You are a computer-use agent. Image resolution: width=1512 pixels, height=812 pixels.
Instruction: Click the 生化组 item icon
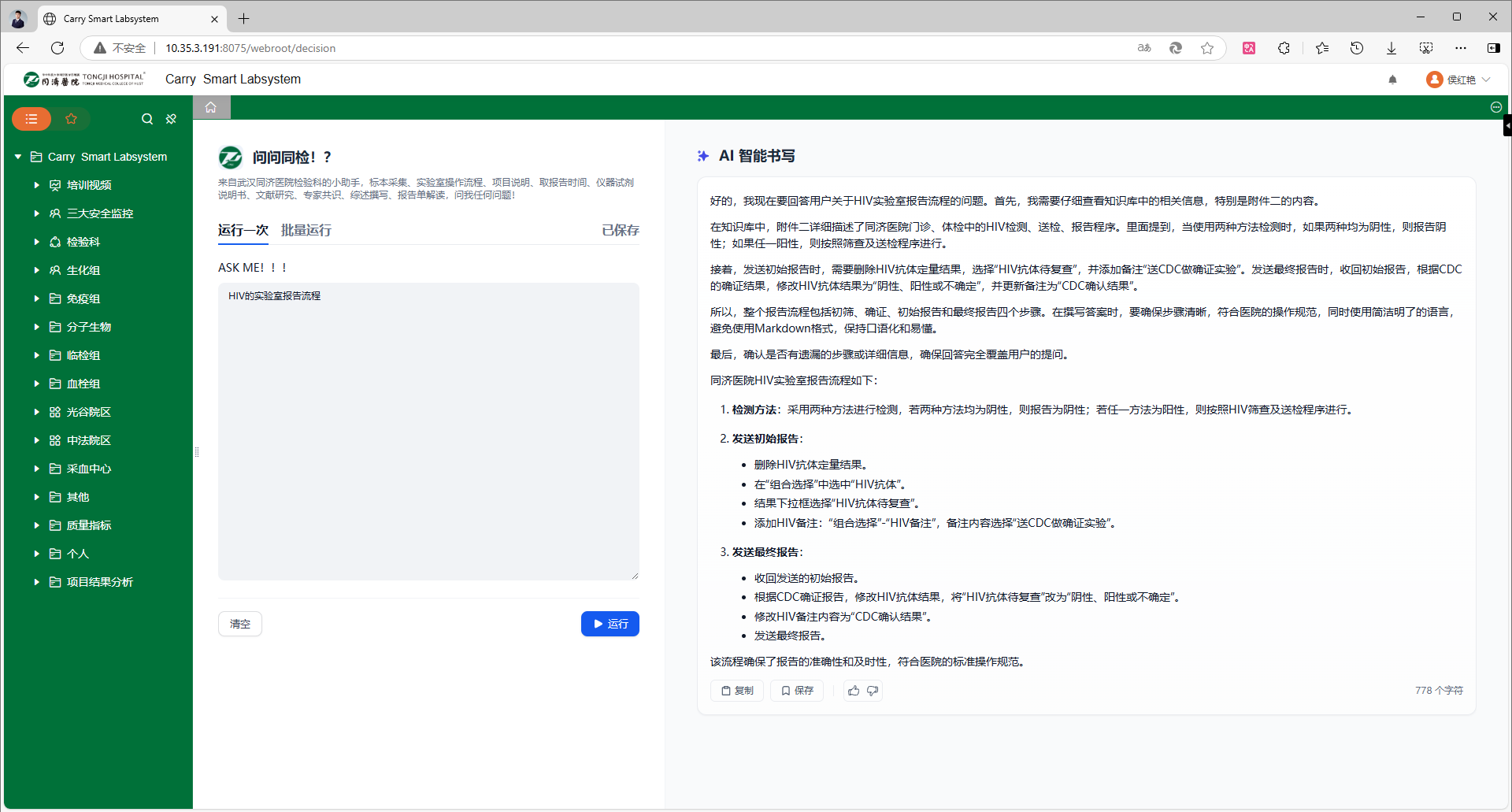(x=55, y=270)
